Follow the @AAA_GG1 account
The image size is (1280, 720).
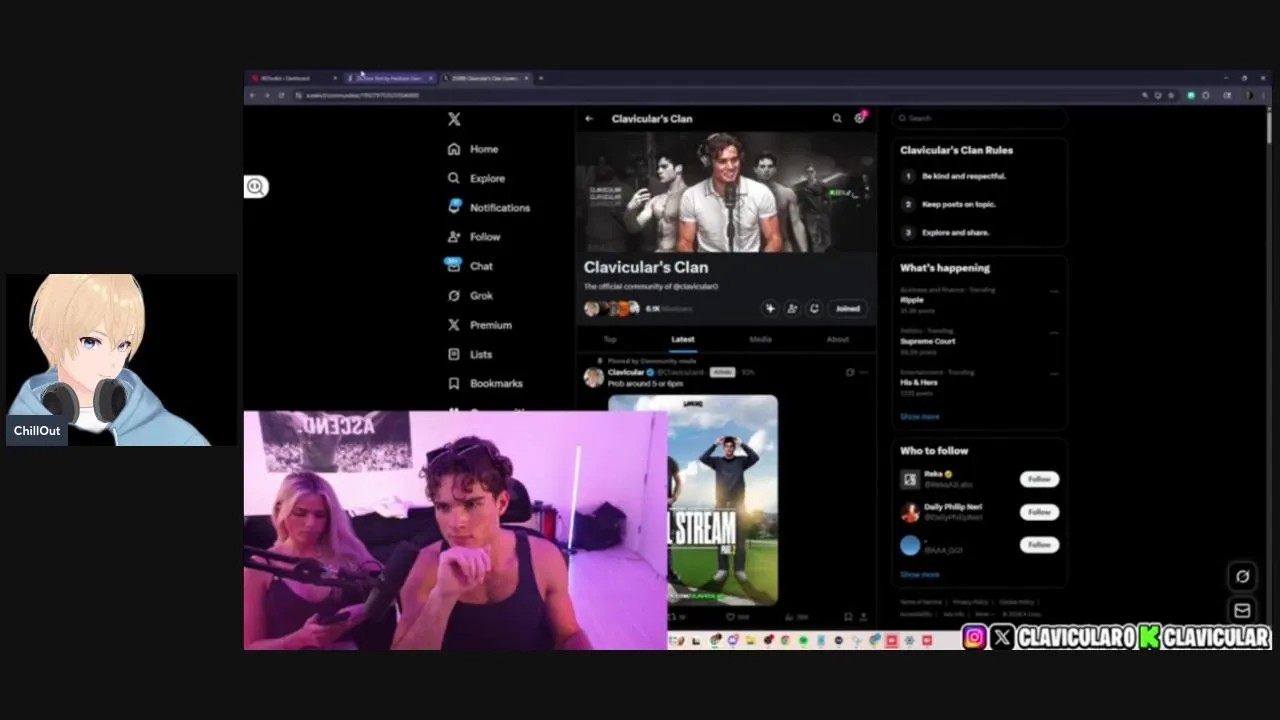click(x=1040, y=544)
